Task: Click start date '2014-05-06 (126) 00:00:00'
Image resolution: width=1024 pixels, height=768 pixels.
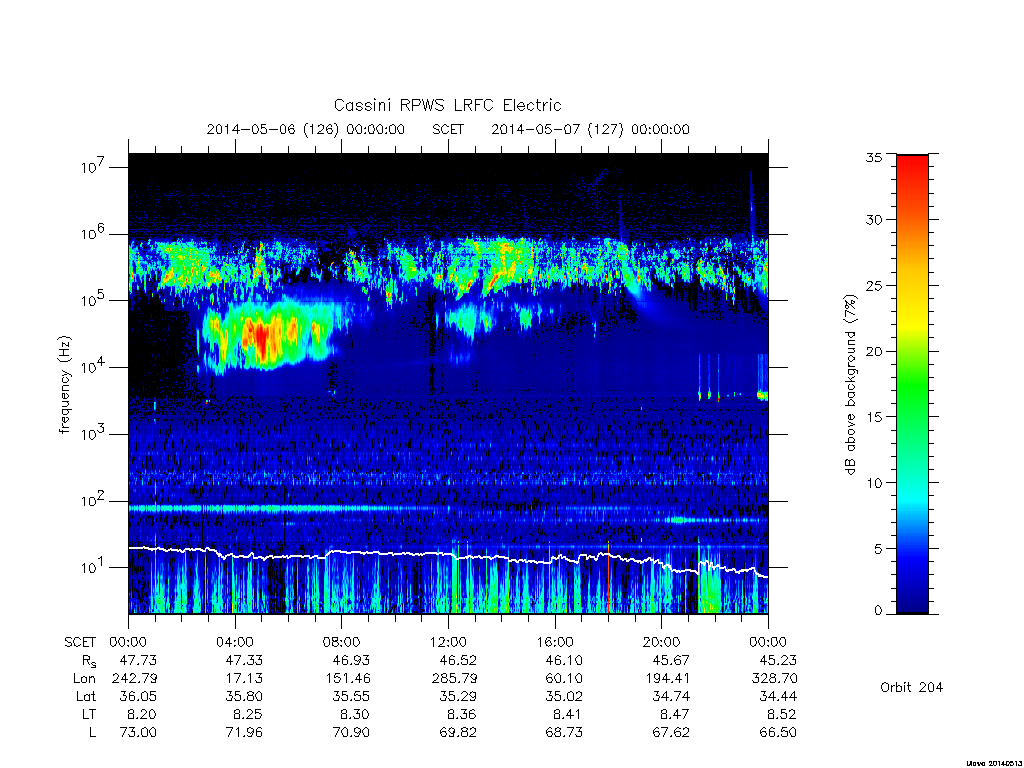Action: coord(306,129)
